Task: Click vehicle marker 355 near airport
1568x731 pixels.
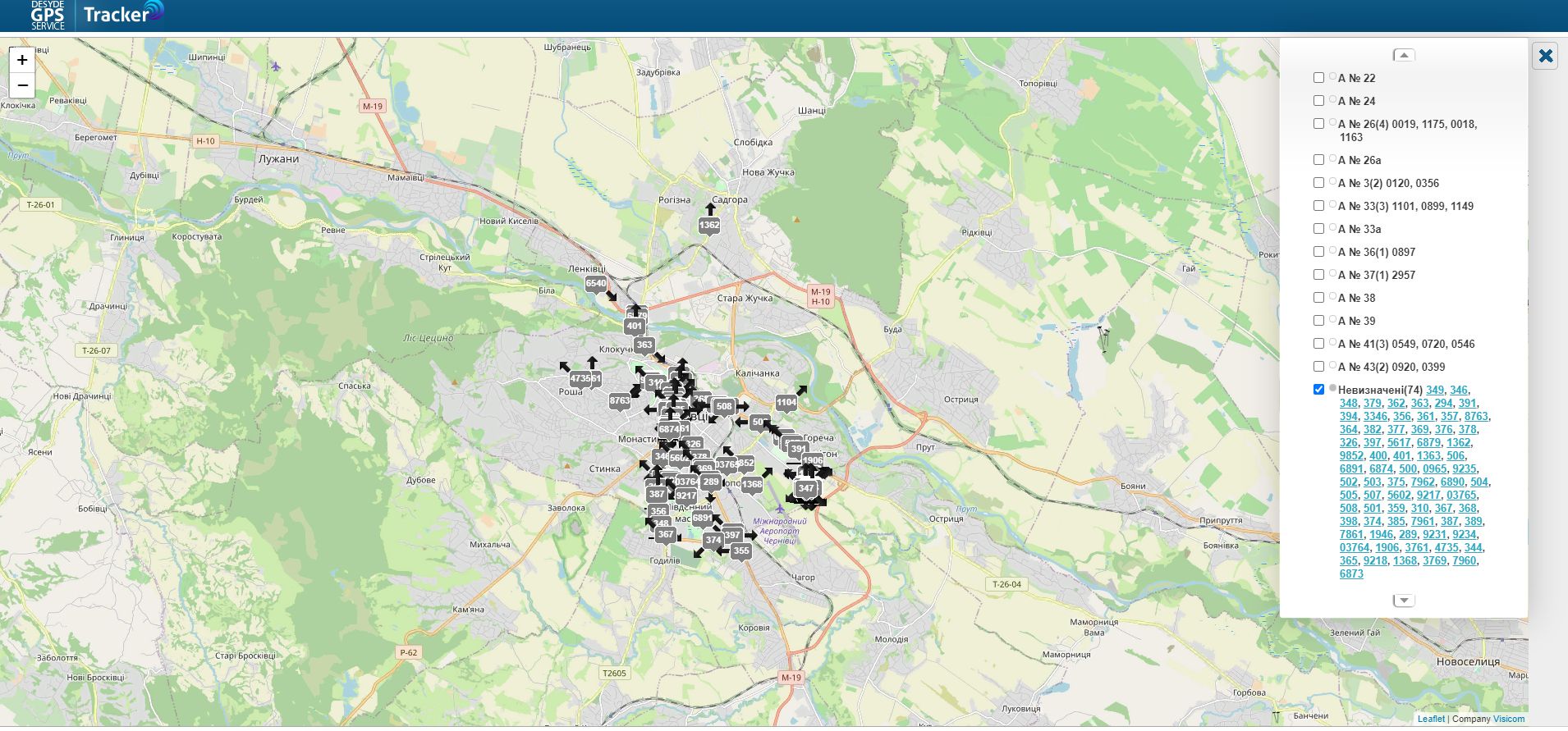Action: (x=741, y=551)
